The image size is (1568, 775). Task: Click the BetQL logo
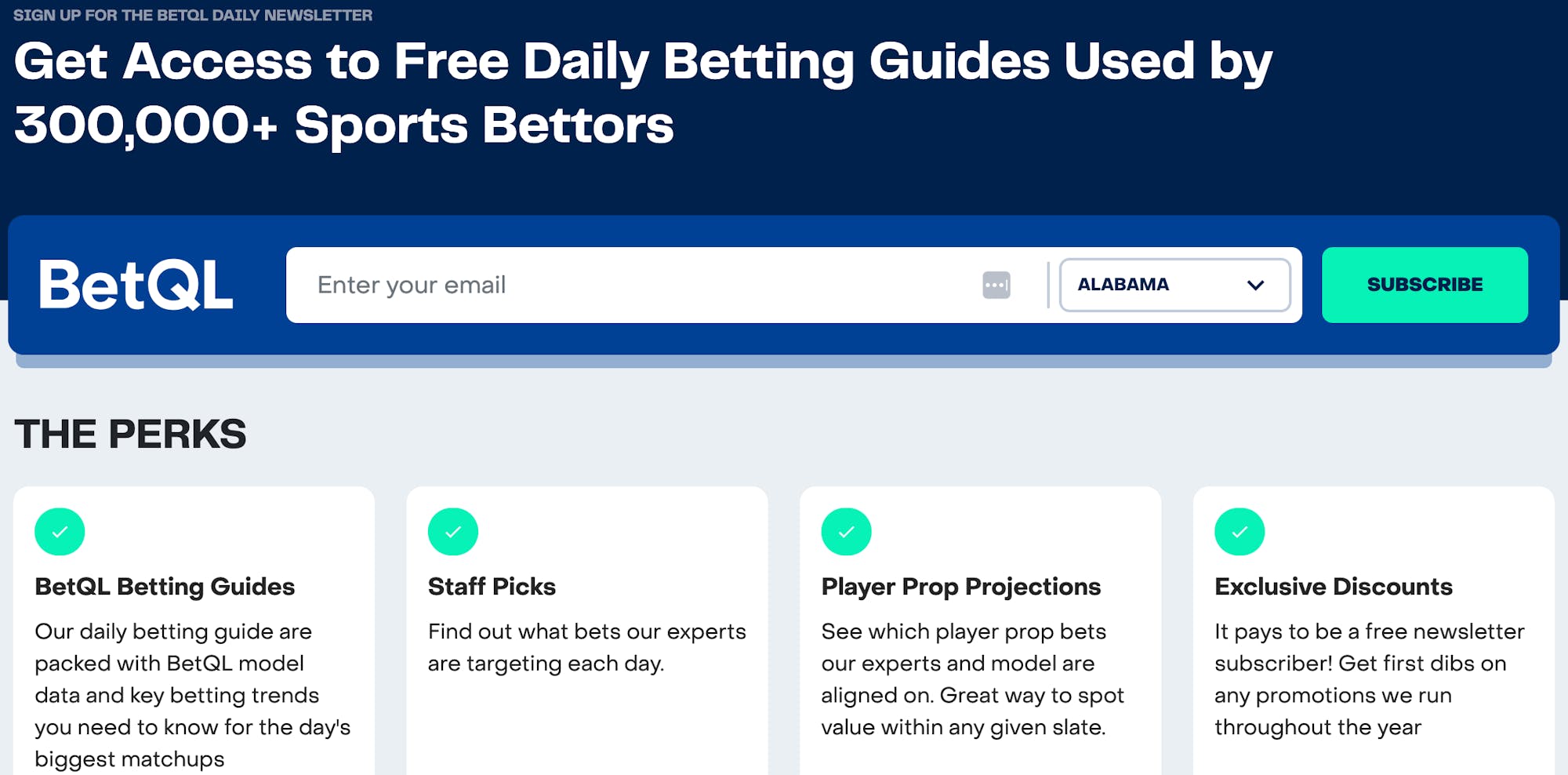tap(136, 285)
